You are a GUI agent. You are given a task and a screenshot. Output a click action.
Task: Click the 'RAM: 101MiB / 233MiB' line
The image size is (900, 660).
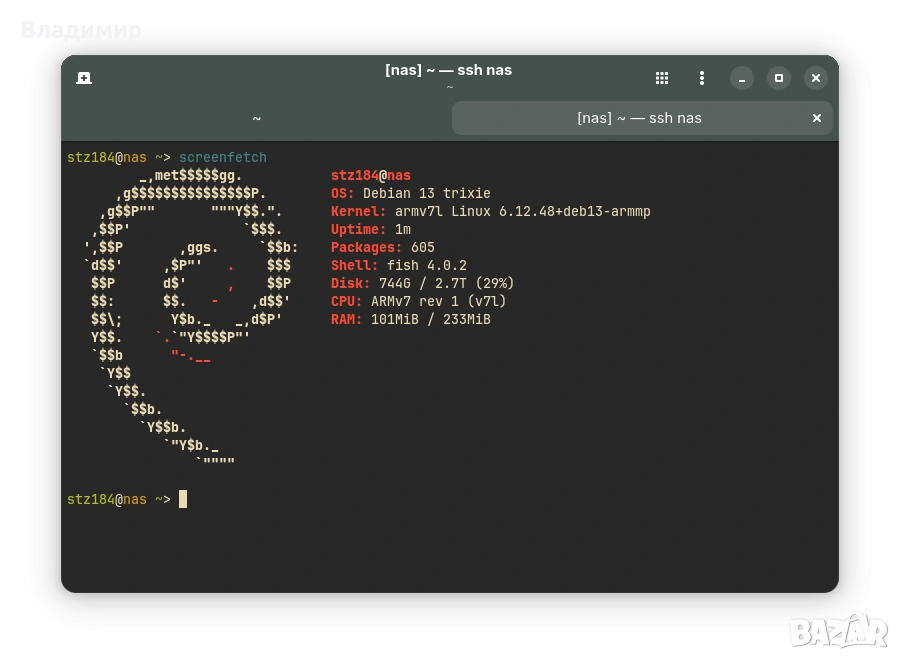(x=410, y=319)
